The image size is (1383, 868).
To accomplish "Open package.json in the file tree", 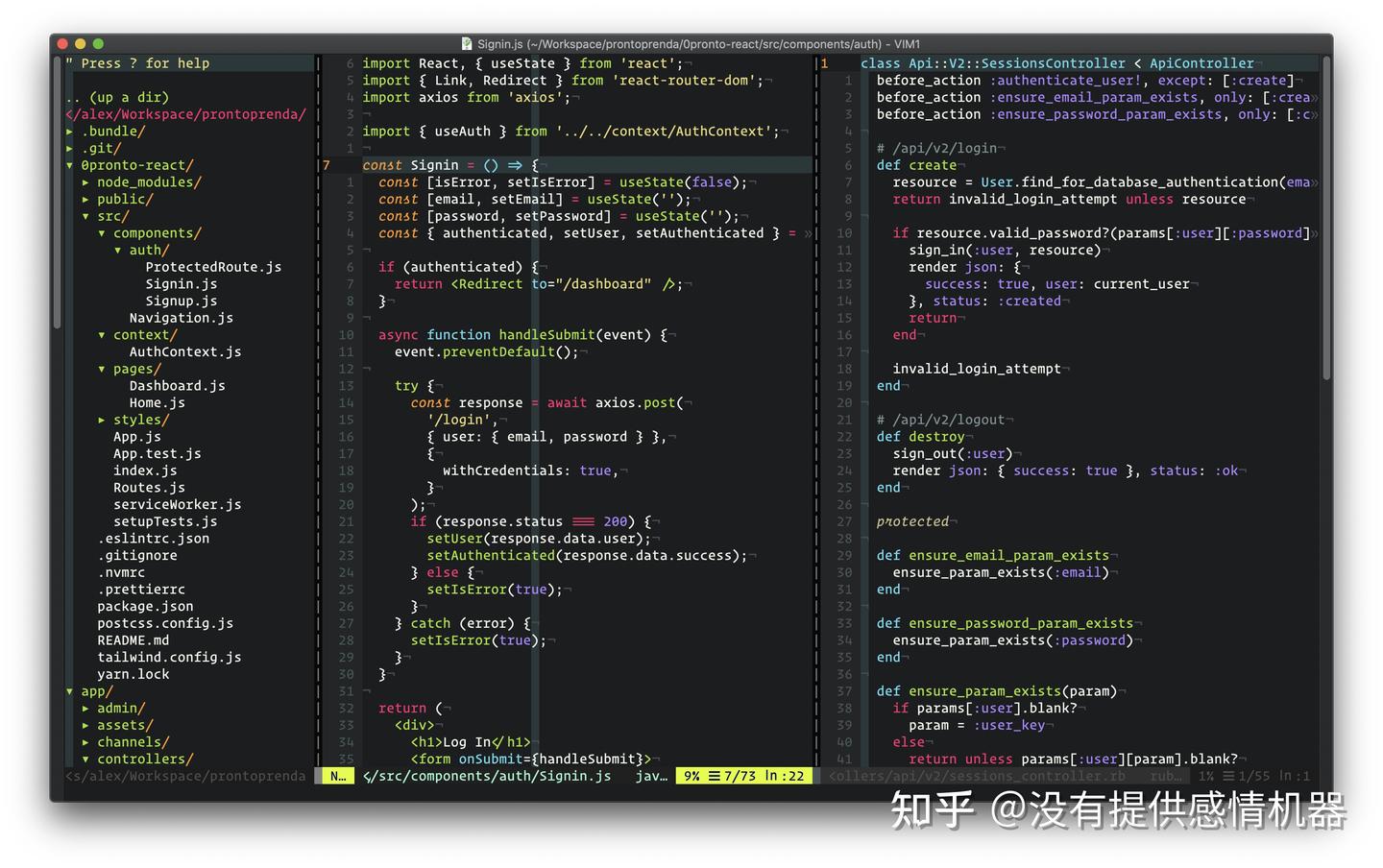I will tap(145, 607).
